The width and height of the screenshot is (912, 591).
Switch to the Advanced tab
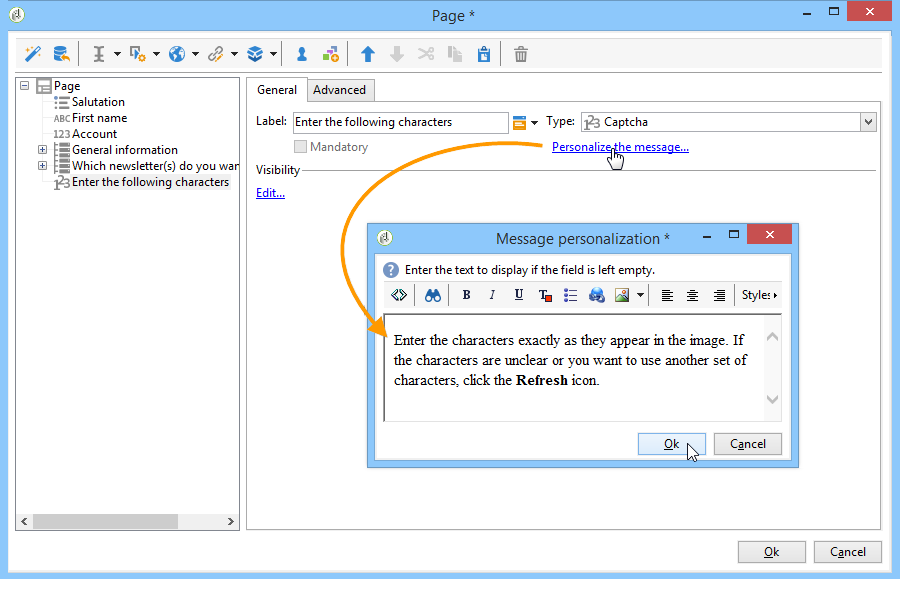(x=340, y=90)
